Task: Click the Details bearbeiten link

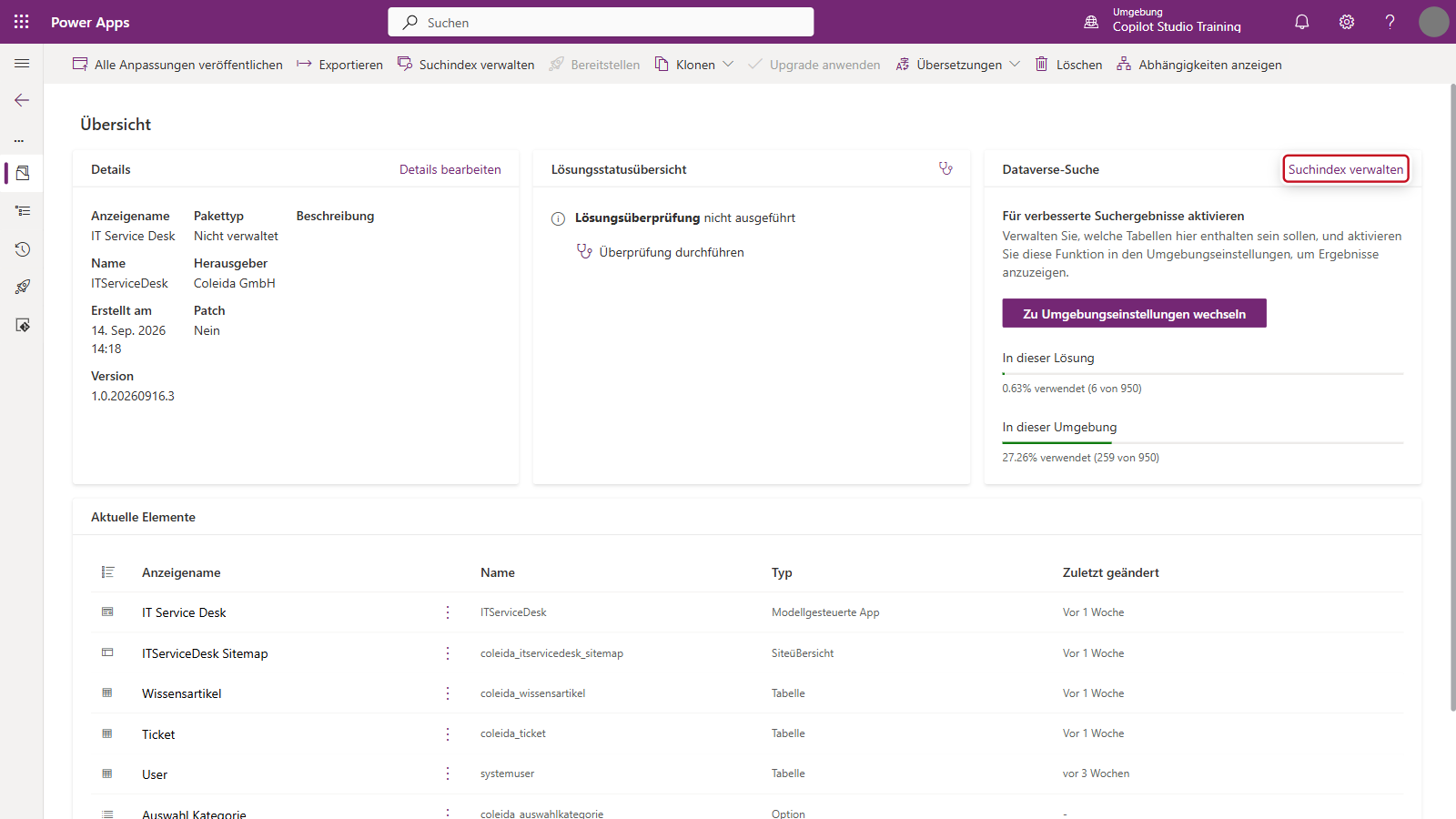Action: [x=450, y=169]
